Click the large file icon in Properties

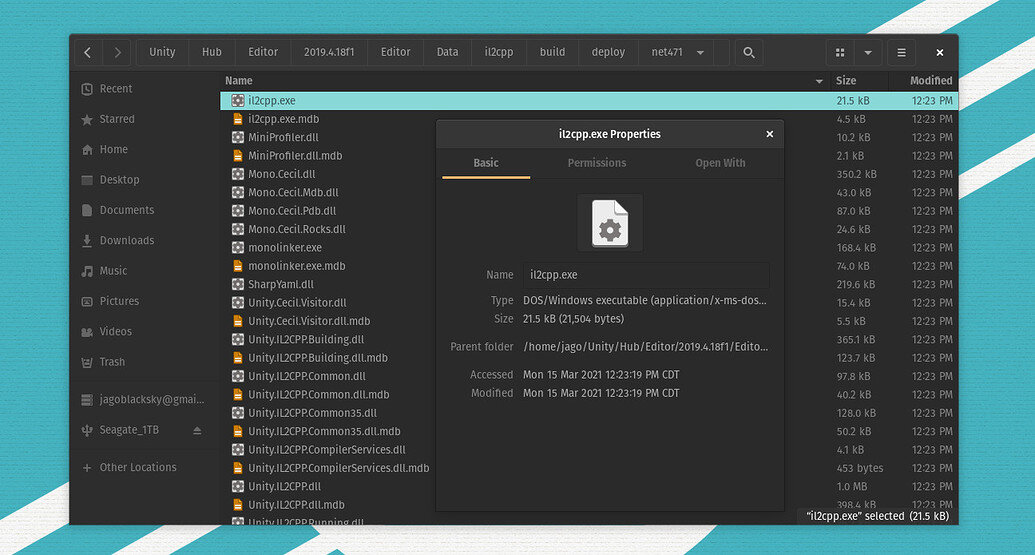pos(610,223)
